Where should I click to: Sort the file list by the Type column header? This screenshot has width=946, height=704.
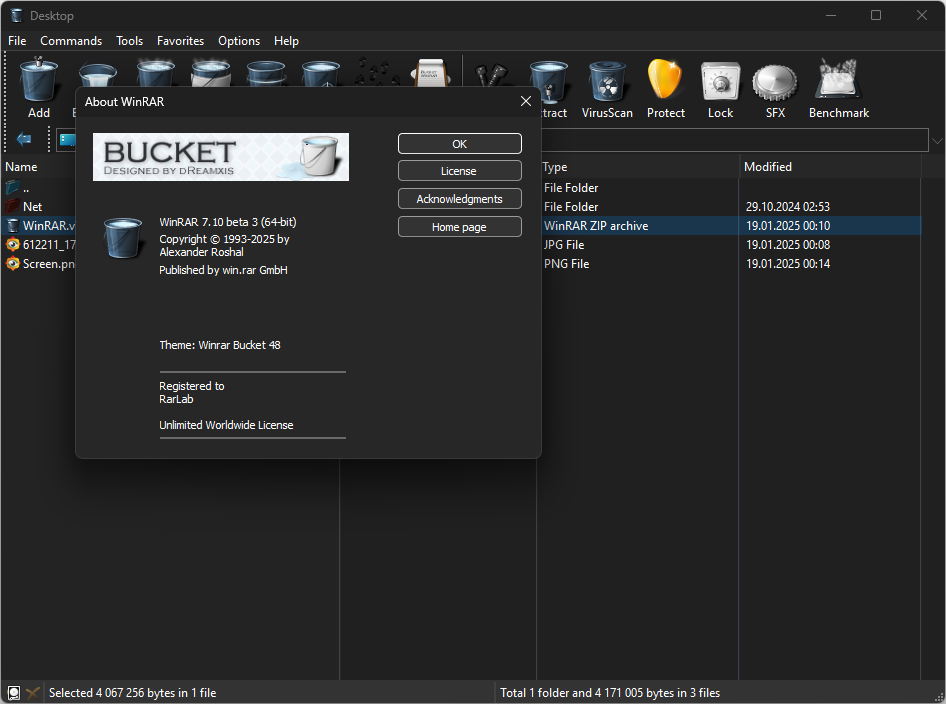coord(554,166)
